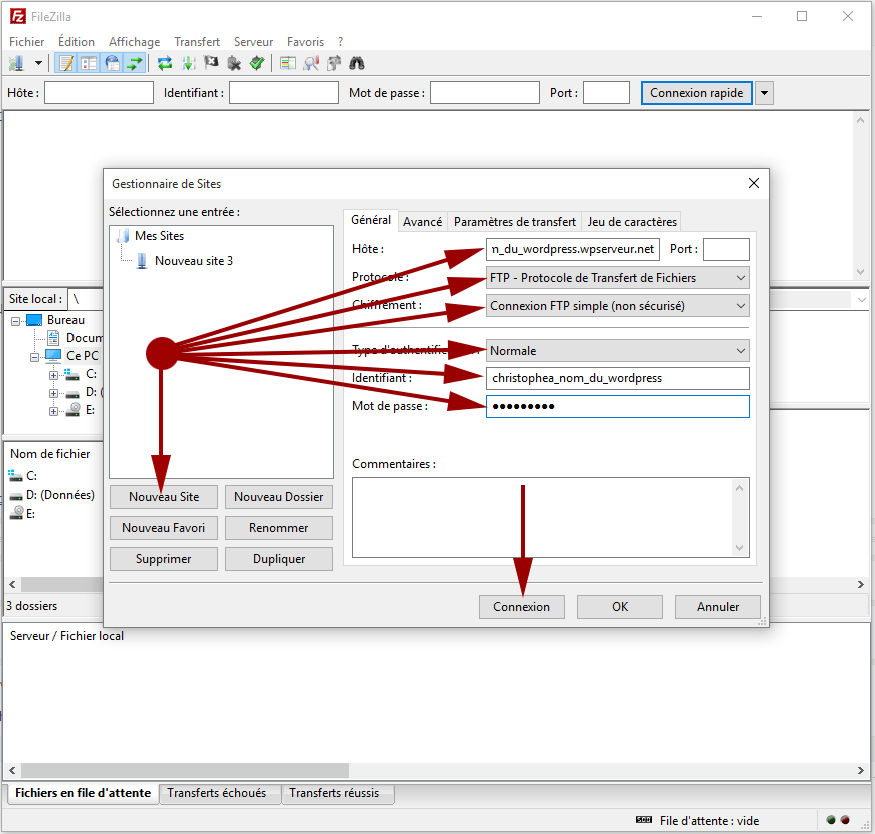Click the OK button
The width and height of the screenshot is (875, 834).
[620, 607]
